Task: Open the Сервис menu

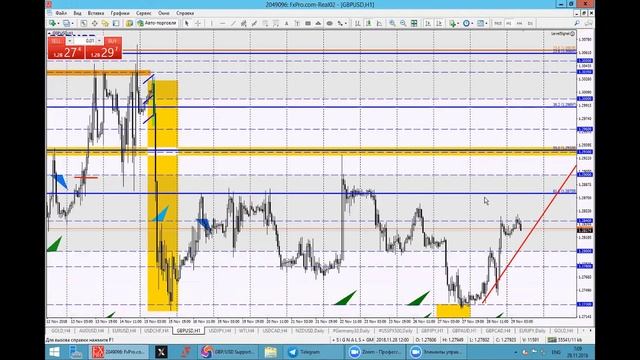Action: coord(143,13)
